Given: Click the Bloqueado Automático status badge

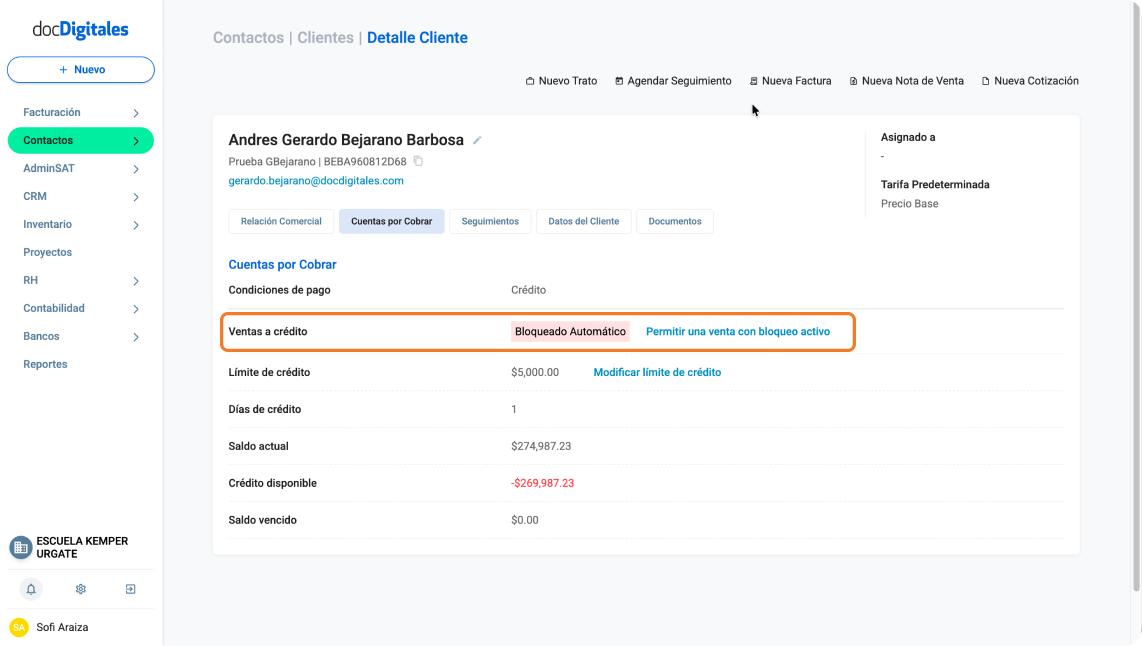Looking at the screenshot, I should click(x=570, y=331).
